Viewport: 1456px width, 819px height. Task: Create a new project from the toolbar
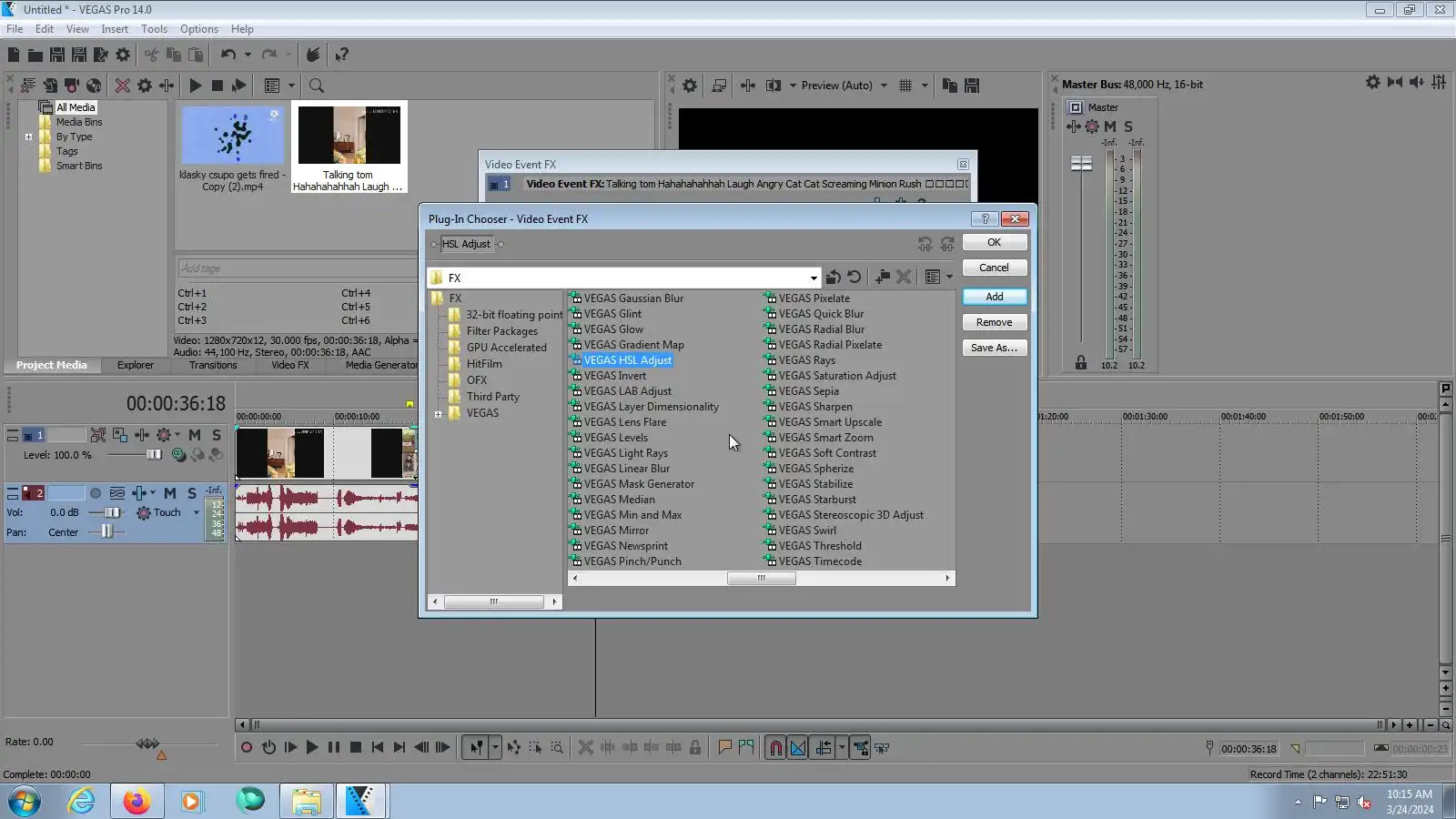[x=14, y=56]
